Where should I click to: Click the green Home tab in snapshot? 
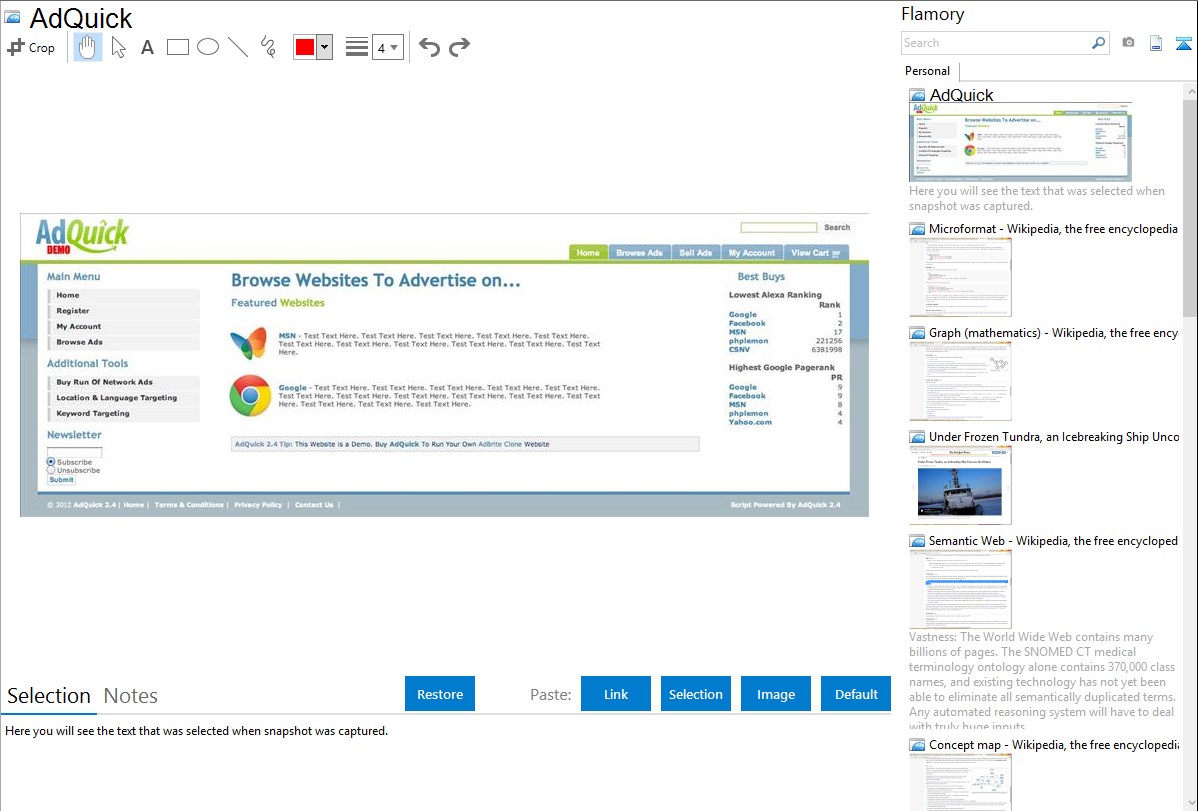tap(588, 252)
